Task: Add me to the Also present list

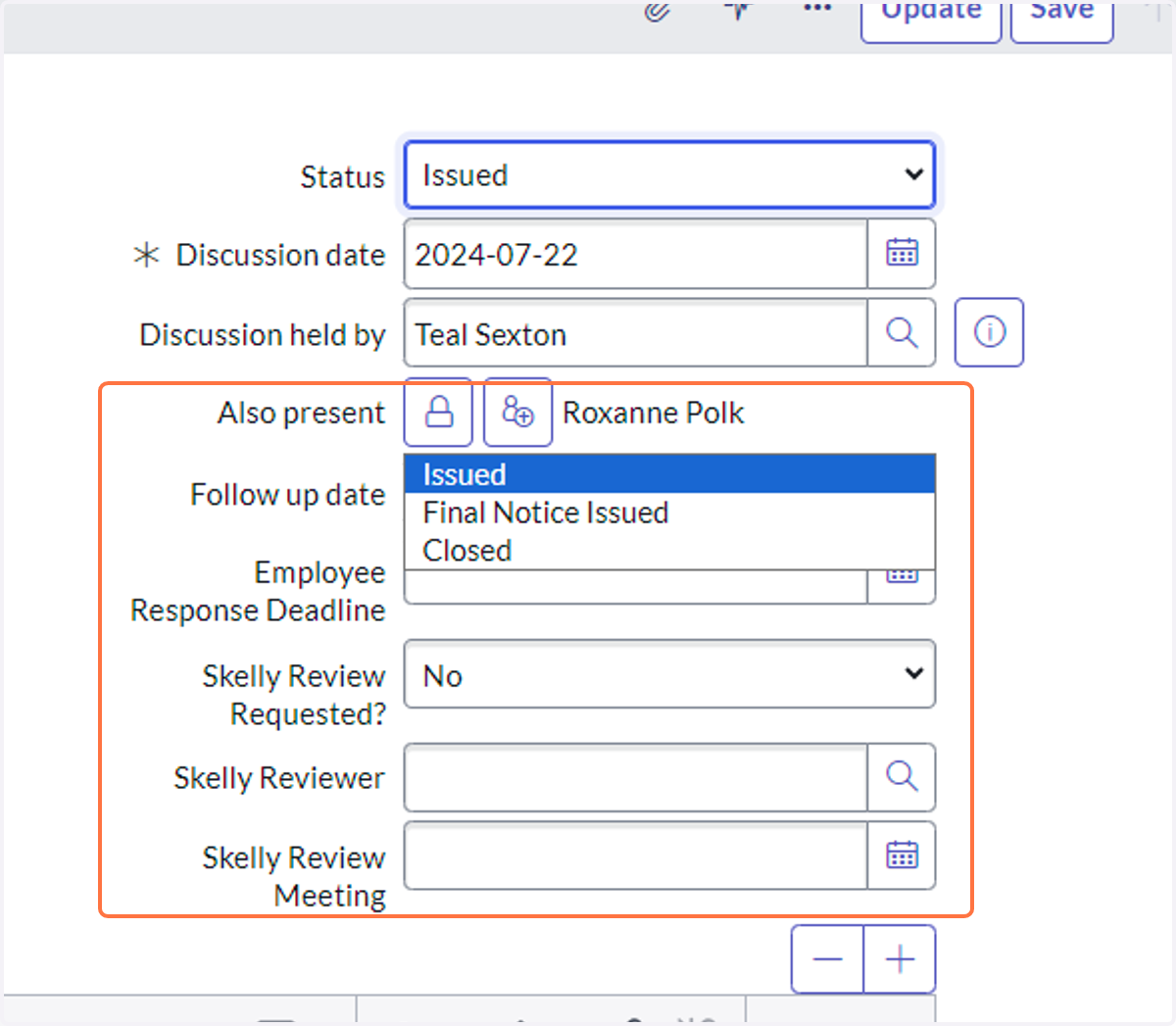Action: point(517,412)
